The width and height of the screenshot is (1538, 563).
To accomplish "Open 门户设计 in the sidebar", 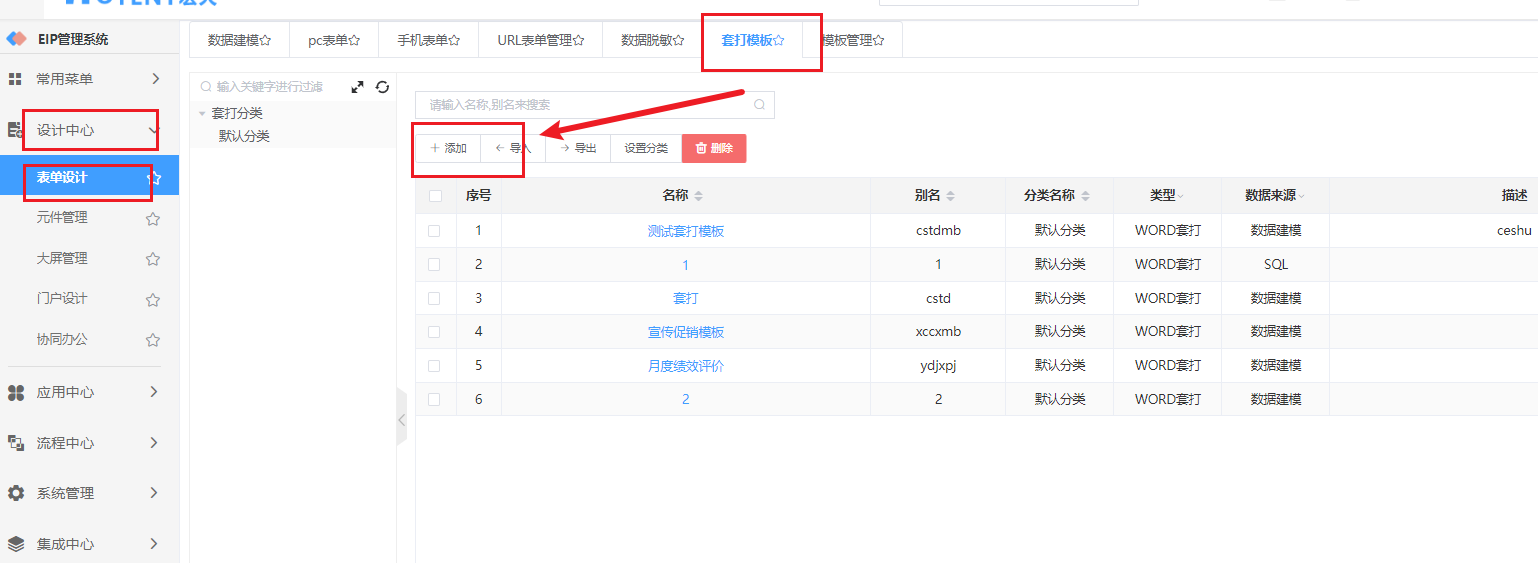I will tap(62, 298).
